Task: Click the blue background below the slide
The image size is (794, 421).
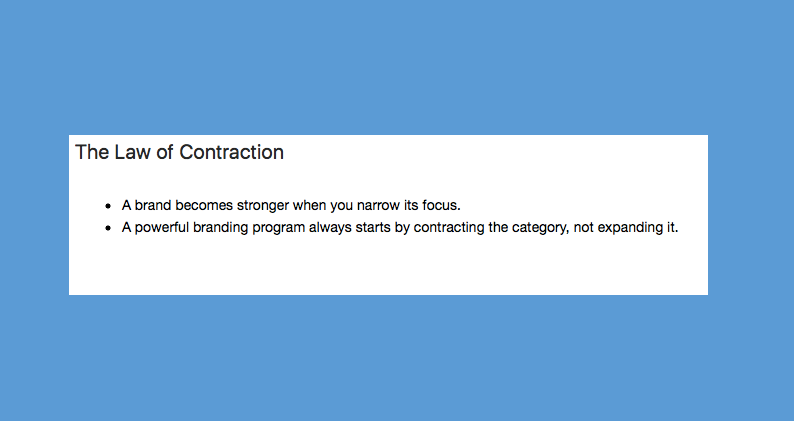Action: (x=397, y=358)
